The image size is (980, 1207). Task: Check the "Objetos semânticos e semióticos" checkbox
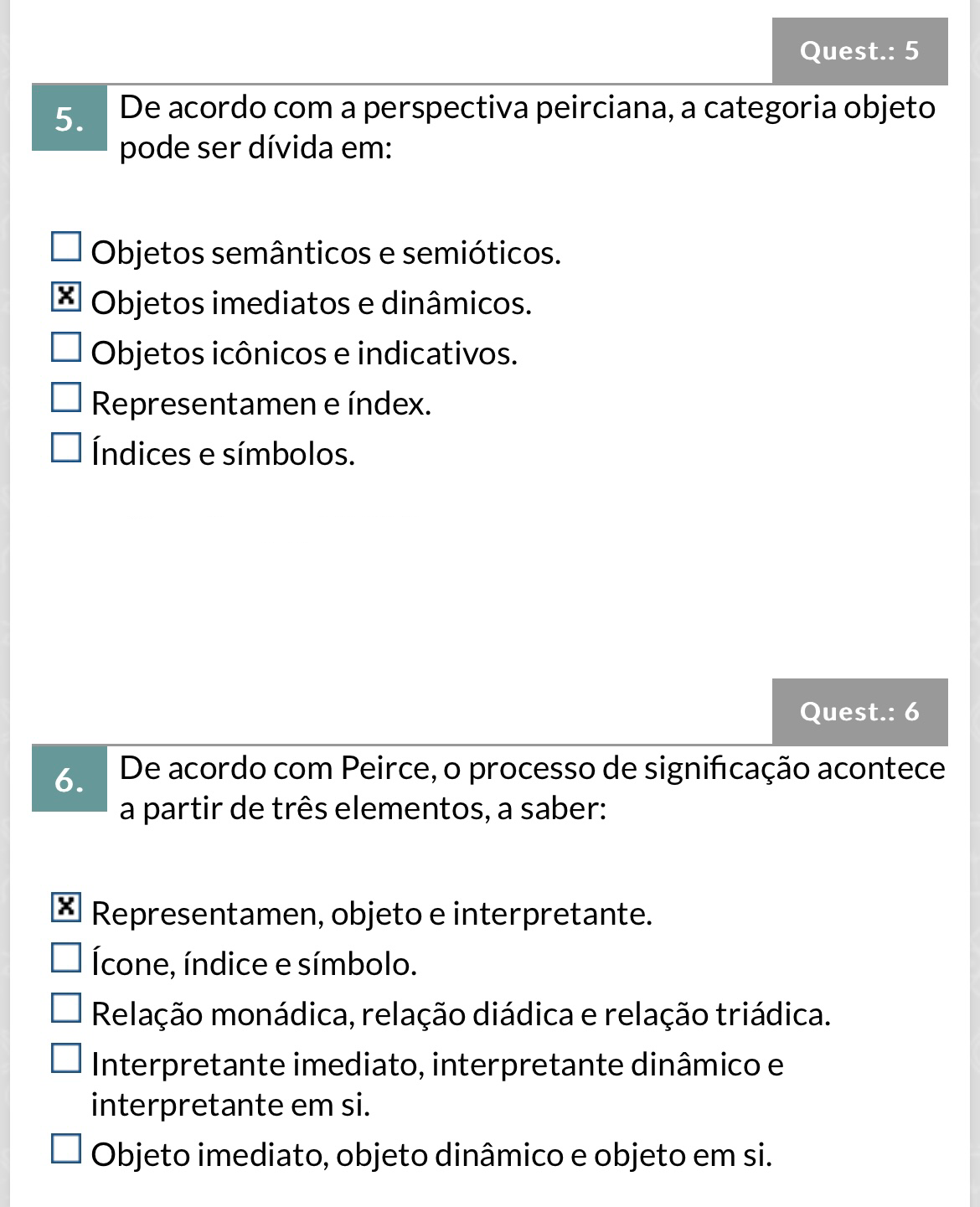(66, 248)
